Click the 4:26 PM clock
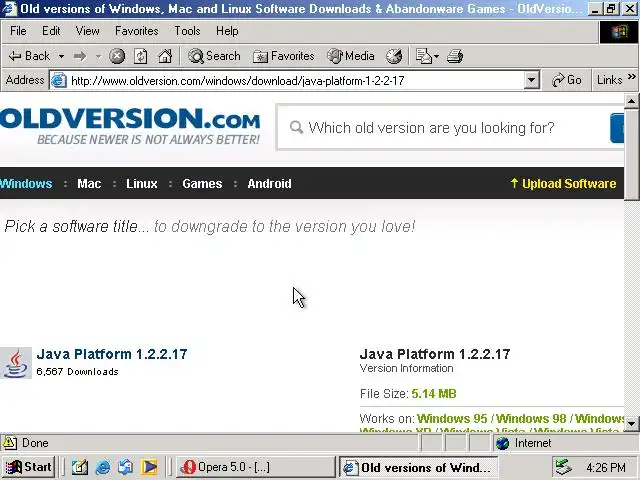 point(606,467)
